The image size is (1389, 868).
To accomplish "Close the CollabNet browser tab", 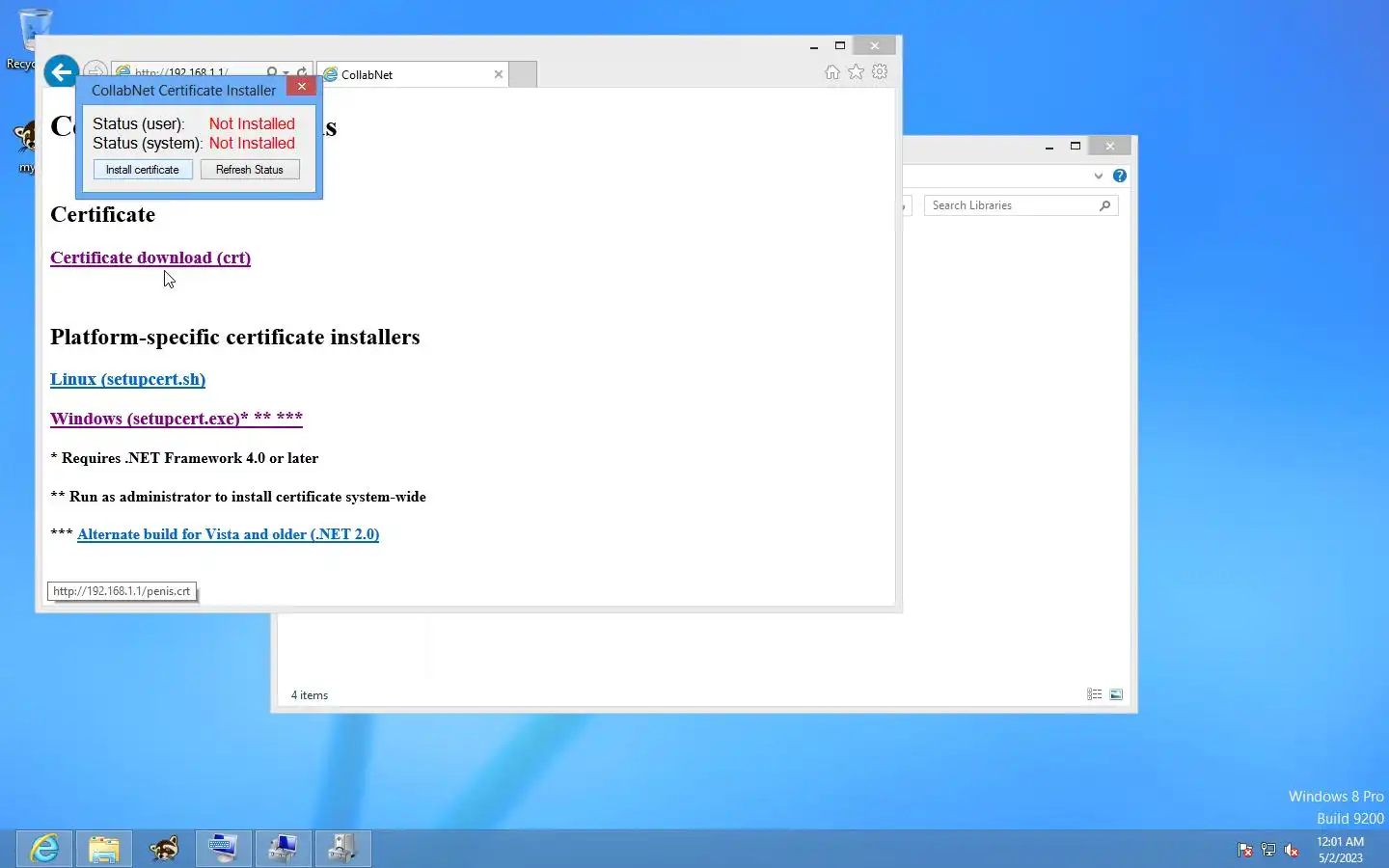I will 499,74.
